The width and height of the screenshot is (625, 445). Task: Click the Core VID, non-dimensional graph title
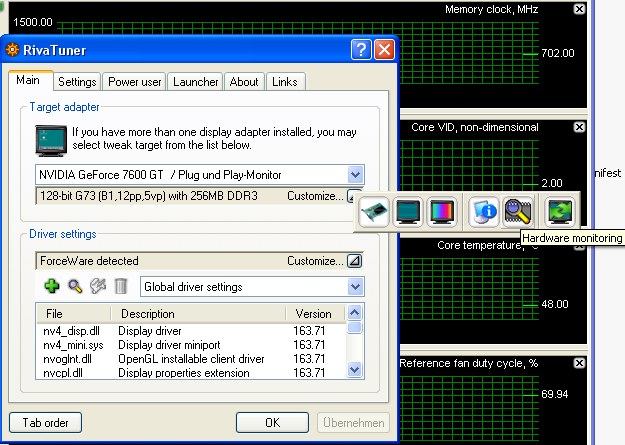pyautogui.click(x=475, y=127)
